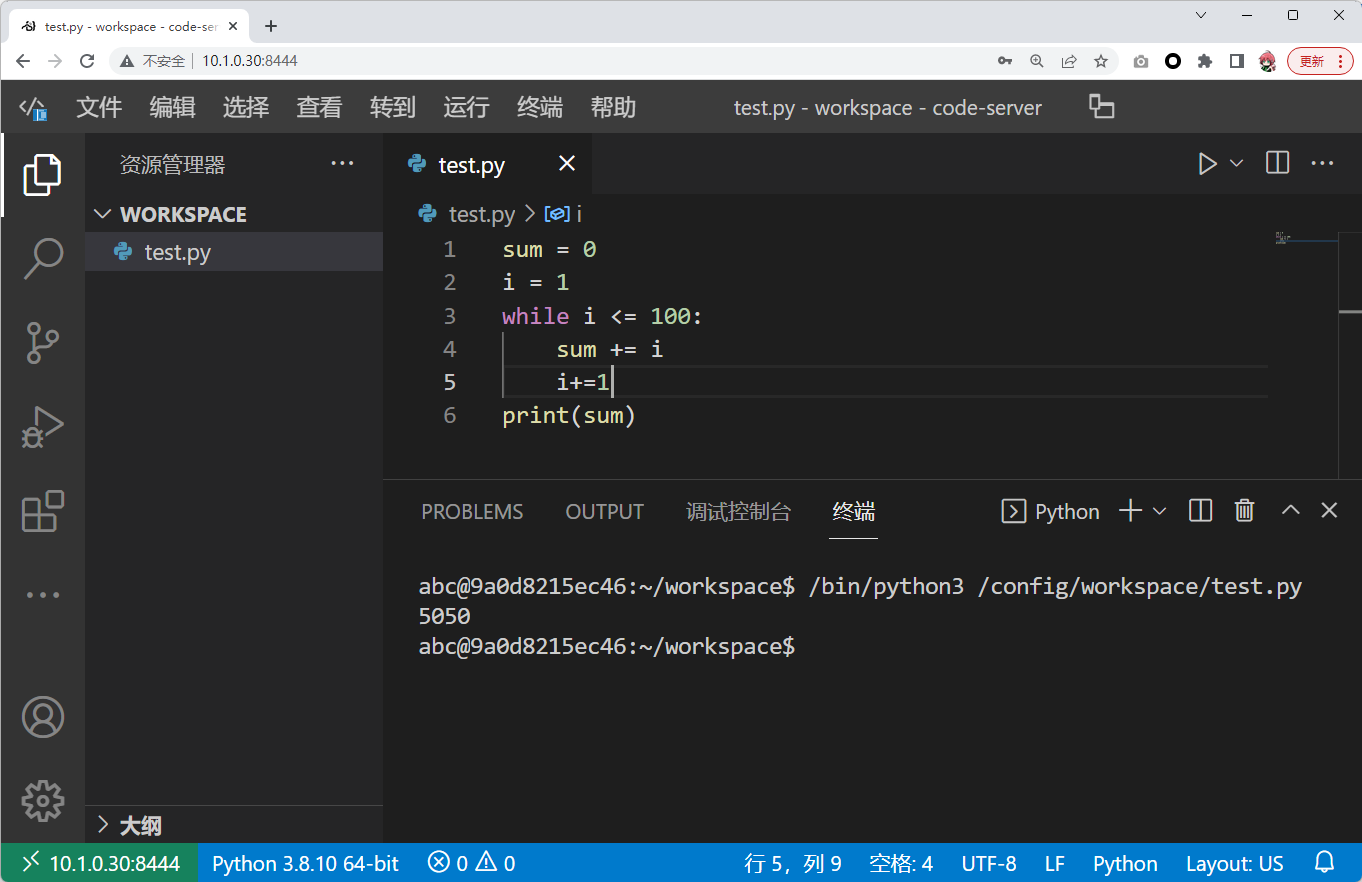
Task: Kill terminal with the trash icon
Action: pos(1244,511)
